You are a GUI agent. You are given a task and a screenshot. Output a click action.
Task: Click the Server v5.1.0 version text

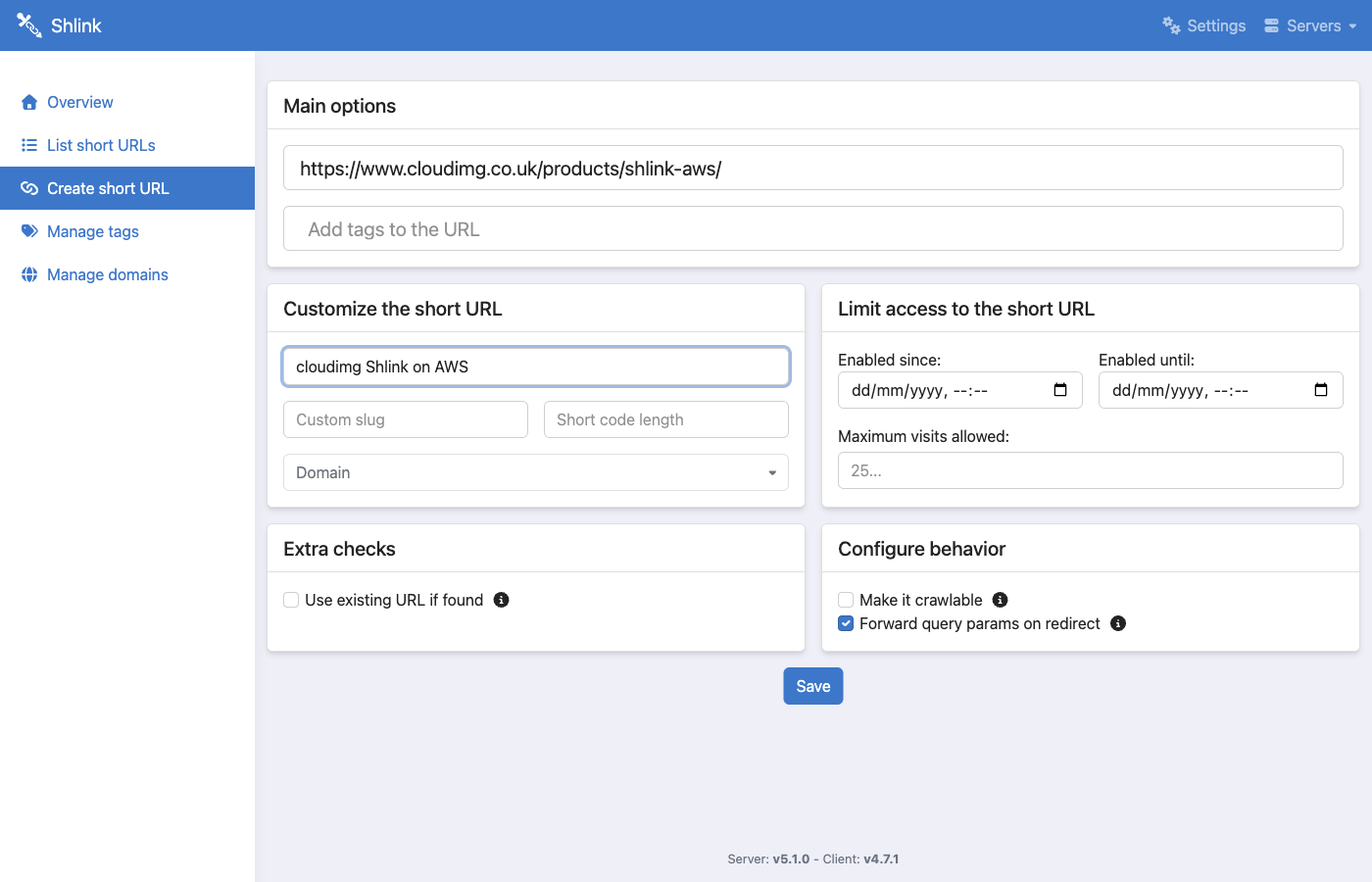(768, 859)
